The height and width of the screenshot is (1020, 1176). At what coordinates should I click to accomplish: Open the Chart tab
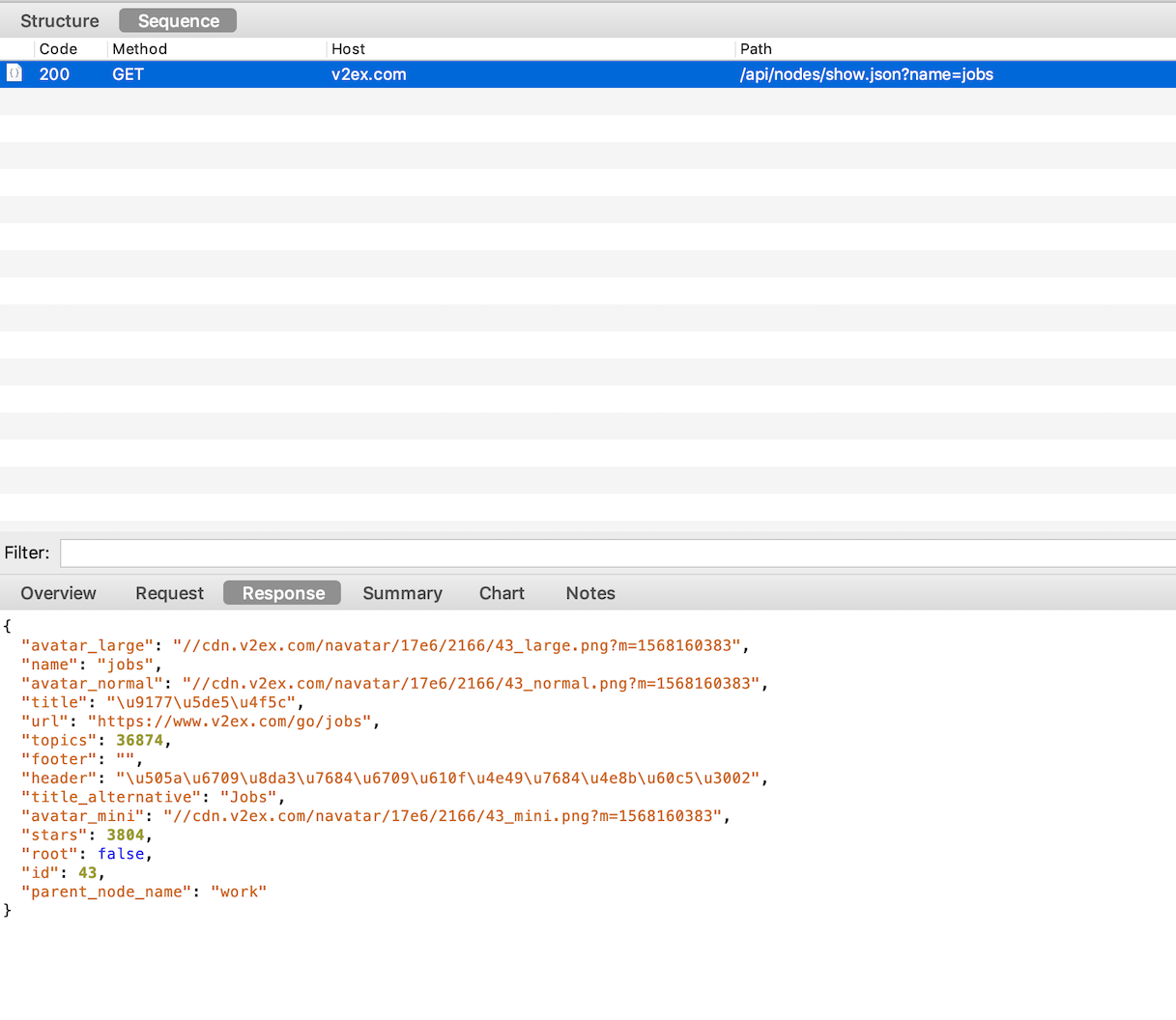click(x=502, y=593)
